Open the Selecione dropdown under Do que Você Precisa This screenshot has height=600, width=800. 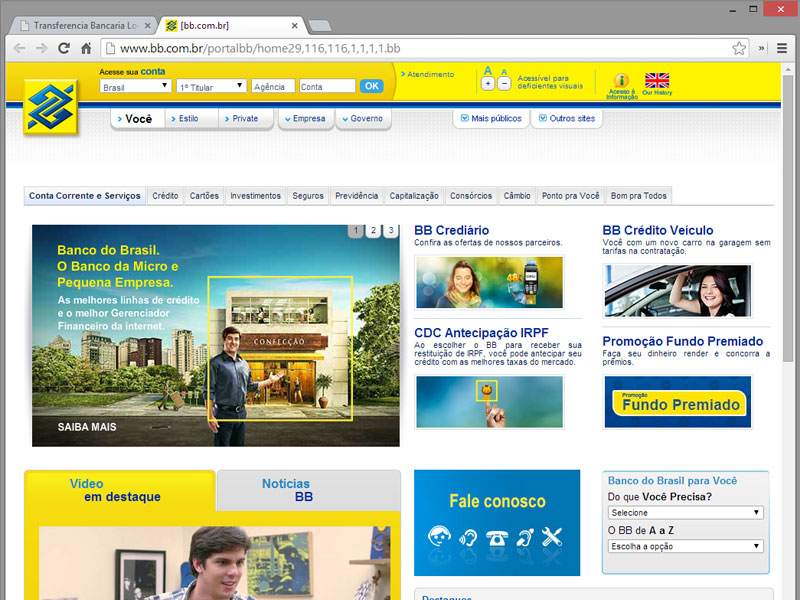click(685, 513)
